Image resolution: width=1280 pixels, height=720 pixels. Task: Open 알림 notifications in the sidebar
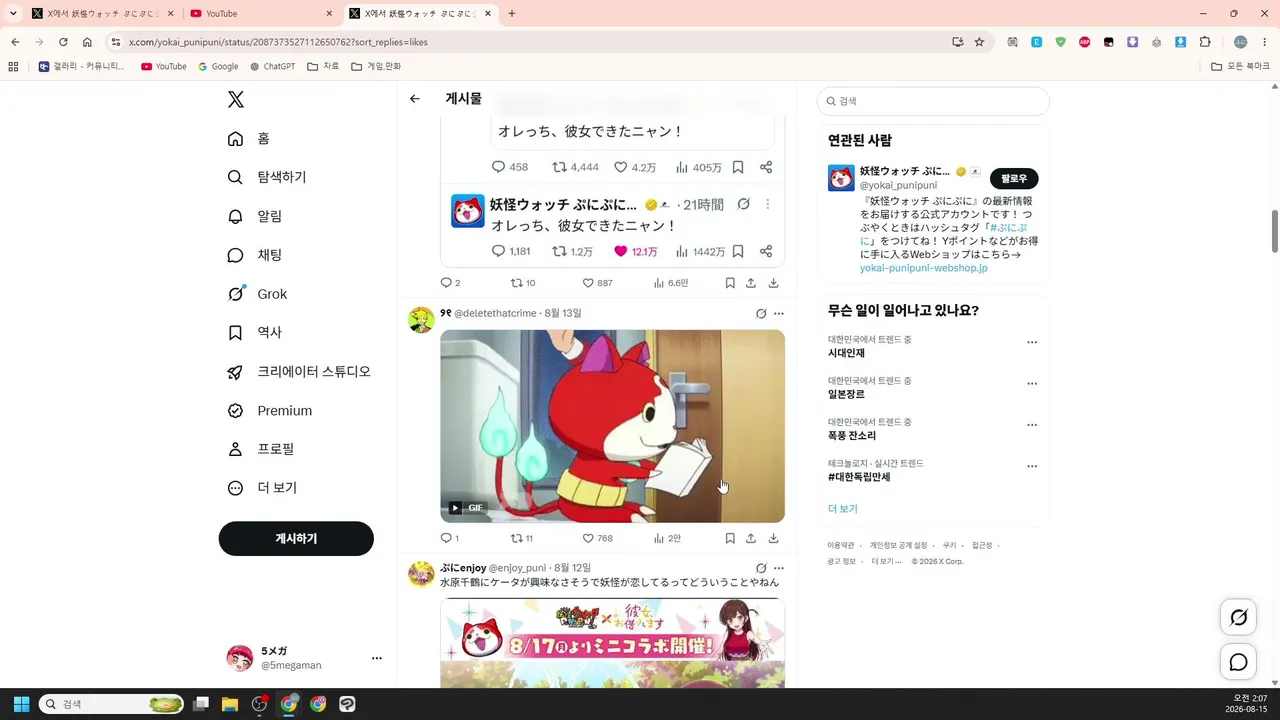(x=255, y=216)
